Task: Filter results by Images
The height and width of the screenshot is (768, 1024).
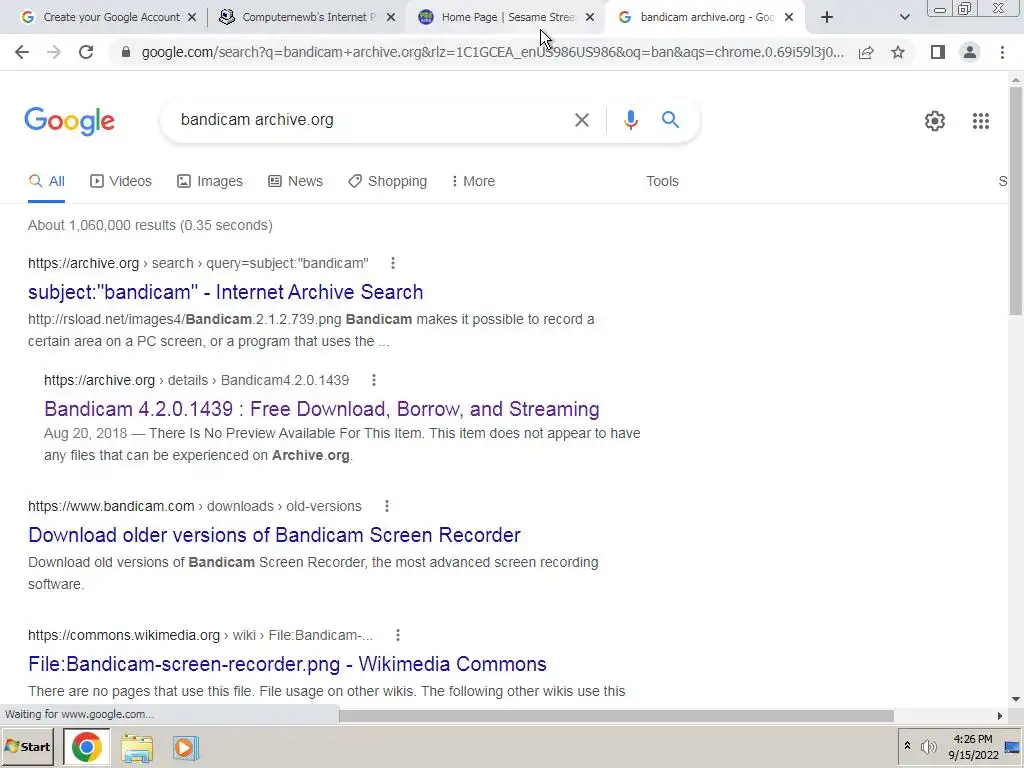Action: click(210, 181)
